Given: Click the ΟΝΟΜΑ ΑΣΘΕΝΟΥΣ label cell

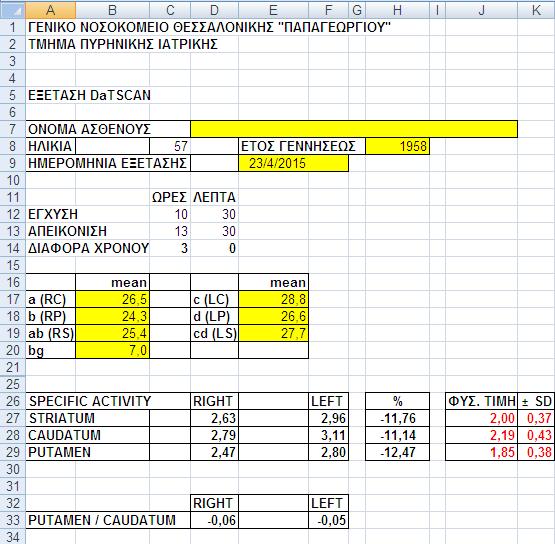Looking at the screenshot, I should (108, 129).
